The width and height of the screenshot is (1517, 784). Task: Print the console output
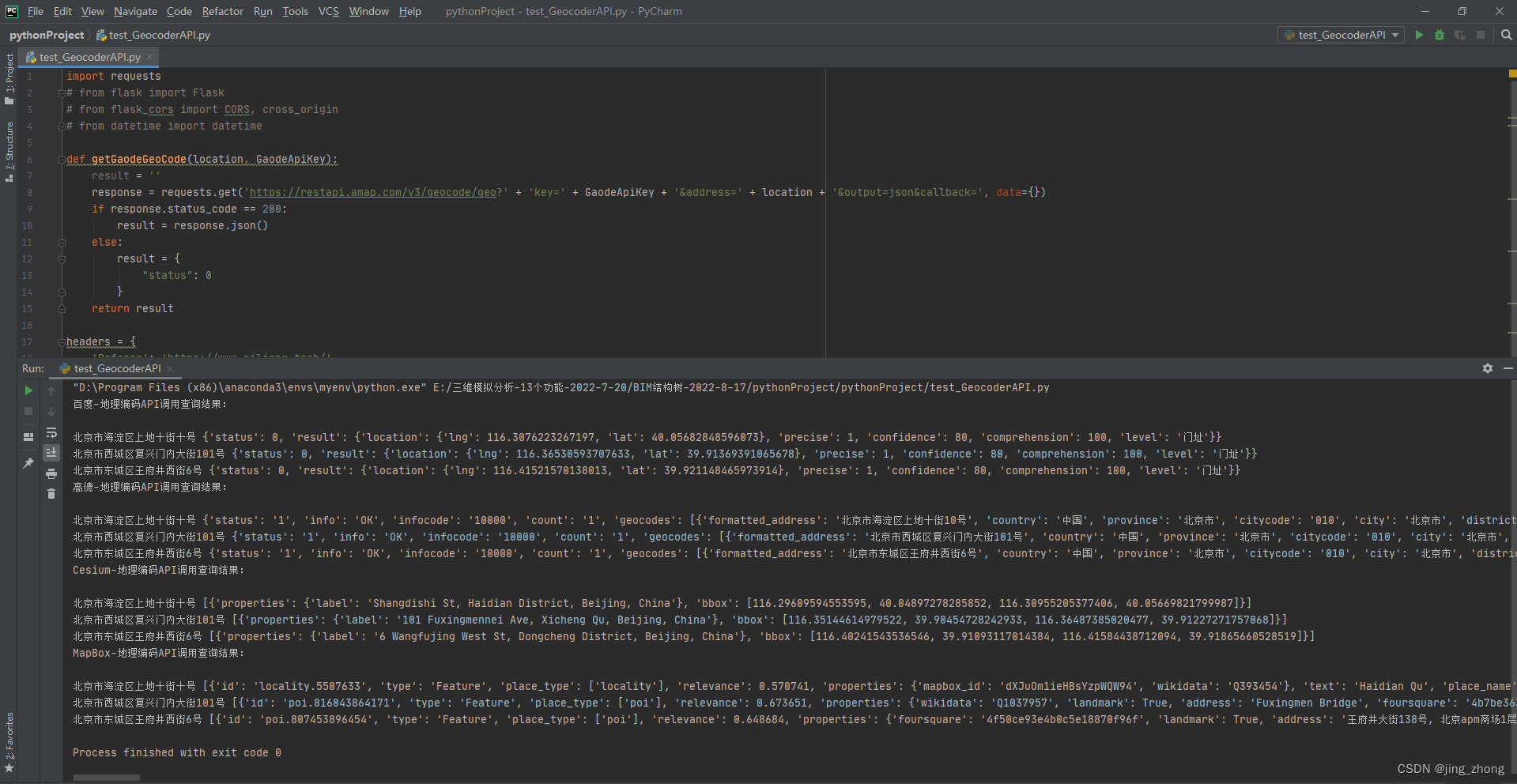(51, 473)
